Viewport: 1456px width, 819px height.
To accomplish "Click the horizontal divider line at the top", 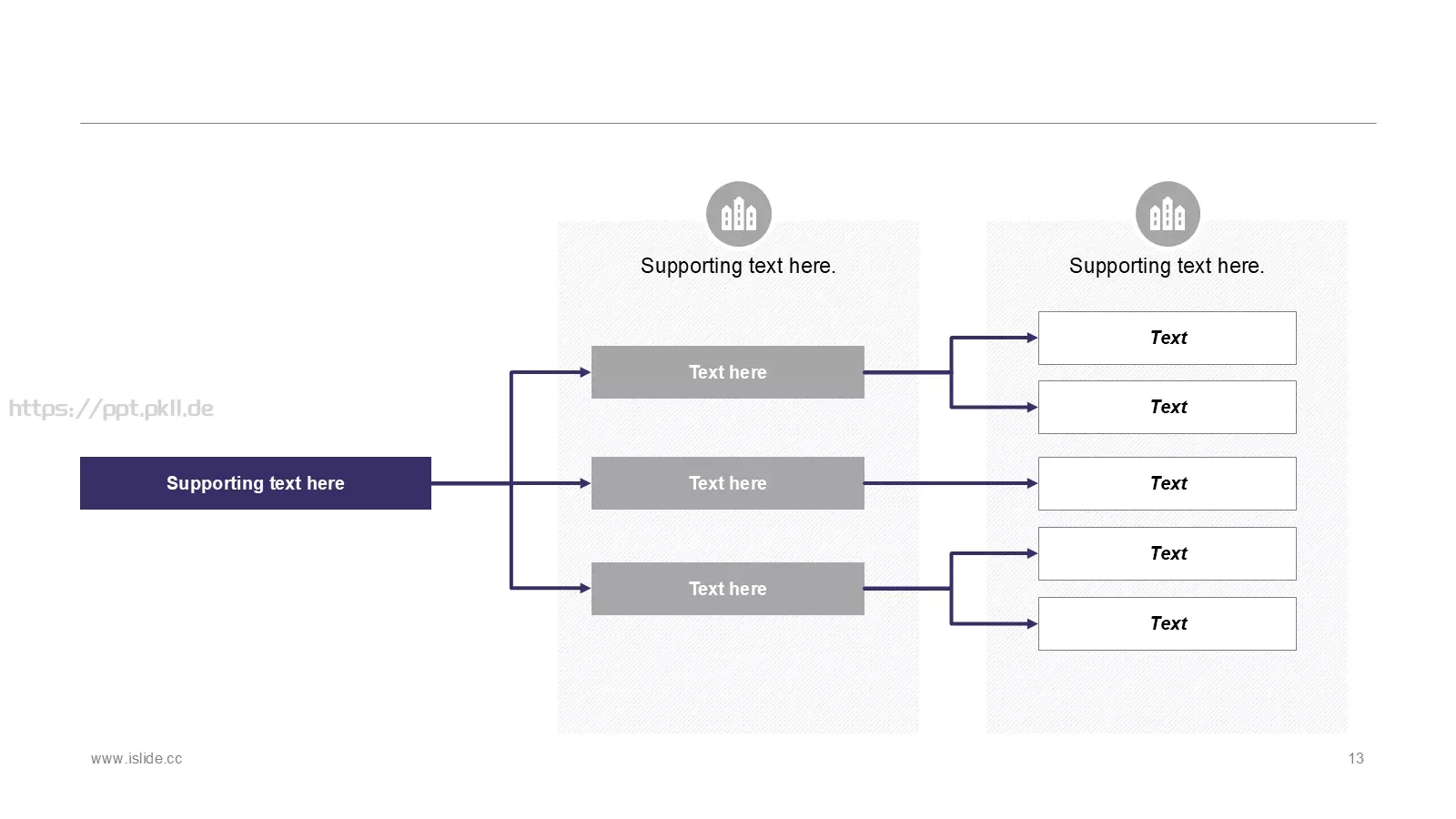I will (728, 123).
